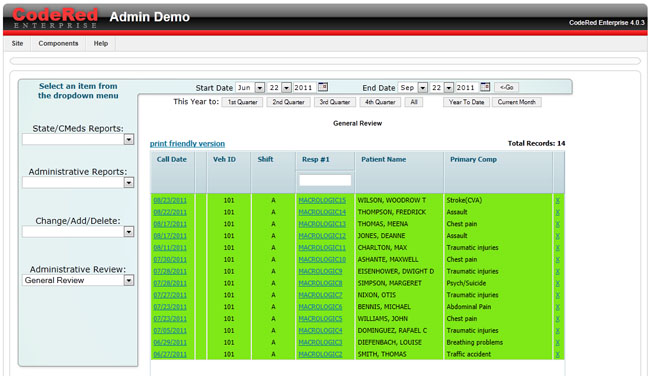Screen dimensions: 650x376
Task: Open the call dated 07/05/2011
Action: 170,331
